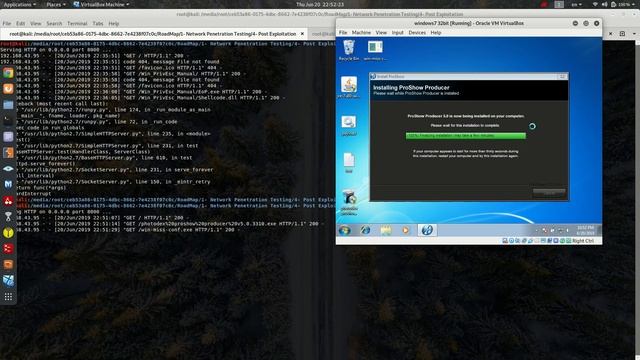This screenshot has height=360, width=640.
Task: Close the active Post Exploitation terminal tab
Action: pos(302,34)
